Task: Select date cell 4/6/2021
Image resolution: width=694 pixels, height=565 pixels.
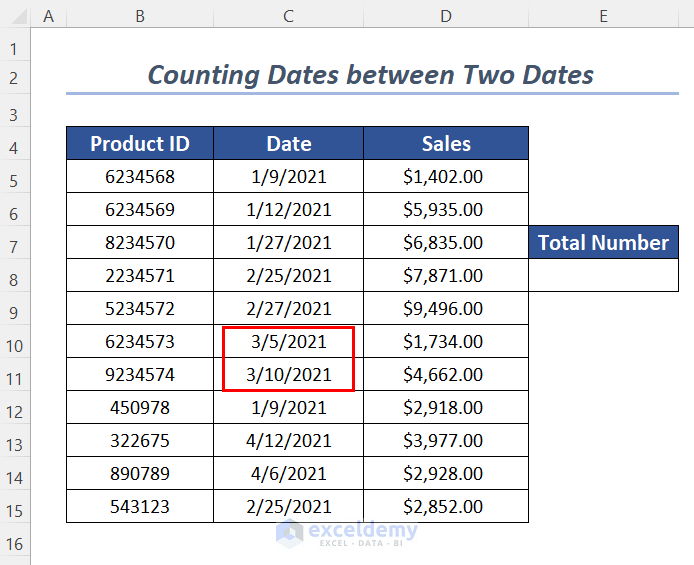Action: click(x=288, y=473)
